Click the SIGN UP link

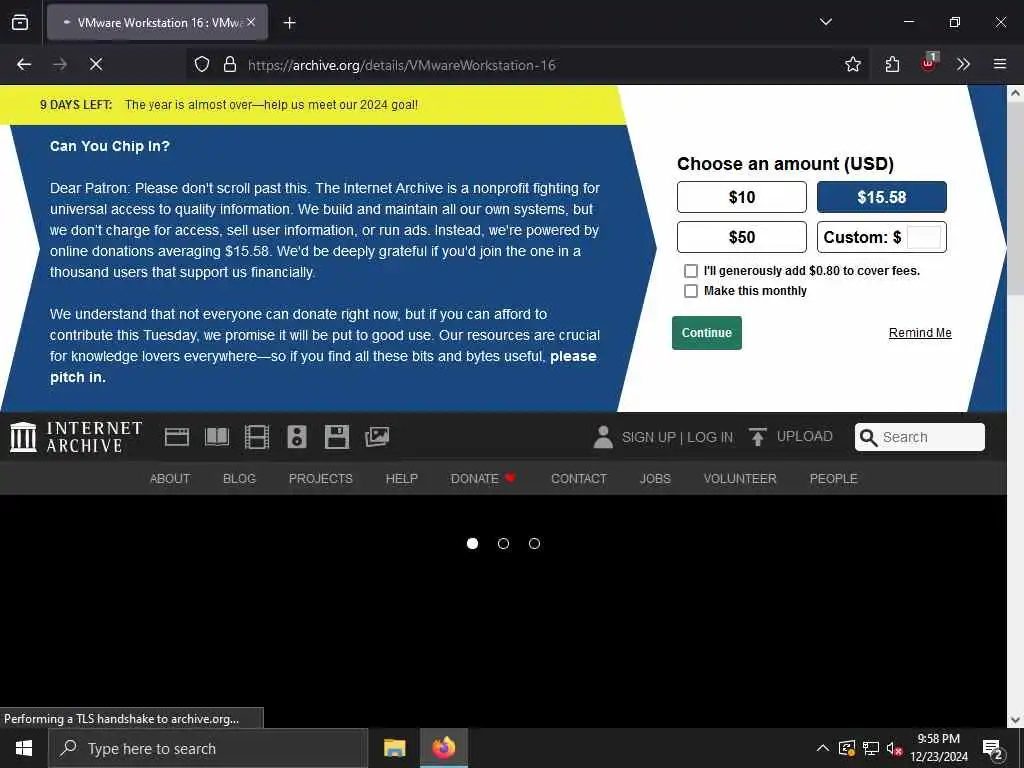point(648,437)
